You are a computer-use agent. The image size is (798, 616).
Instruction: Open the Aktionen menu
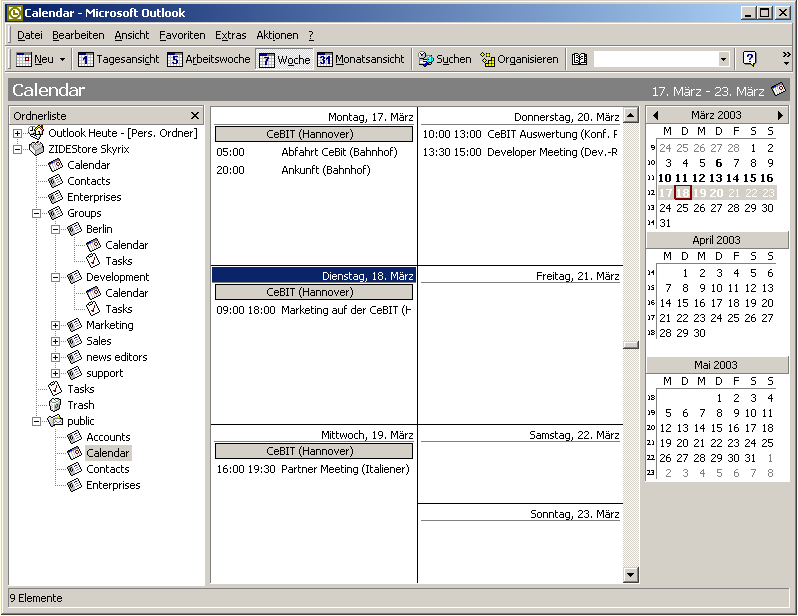tap(277, 35)
